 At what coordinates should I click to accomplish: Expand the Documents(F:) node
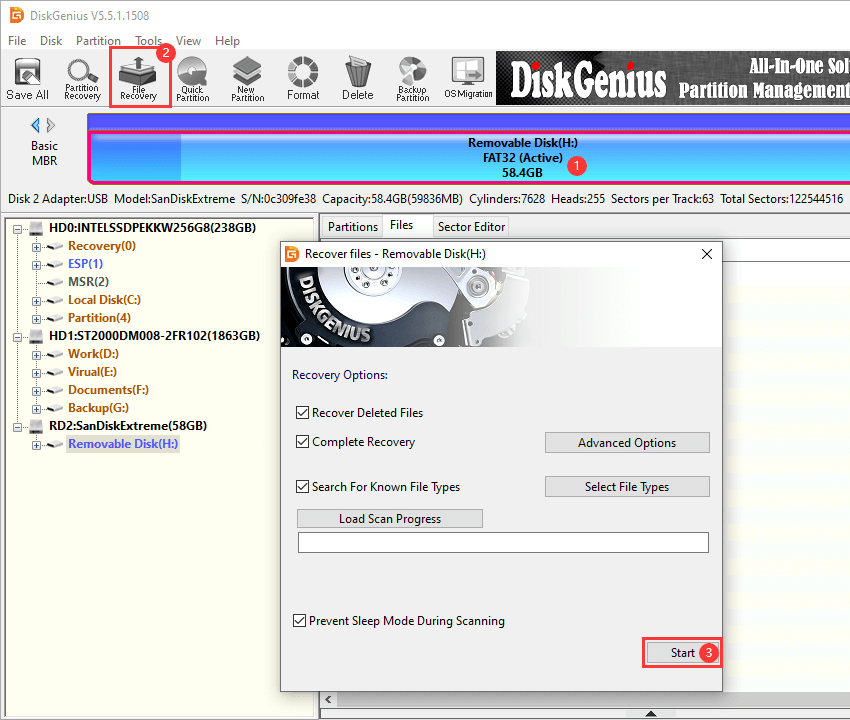(x=36, y=391)
